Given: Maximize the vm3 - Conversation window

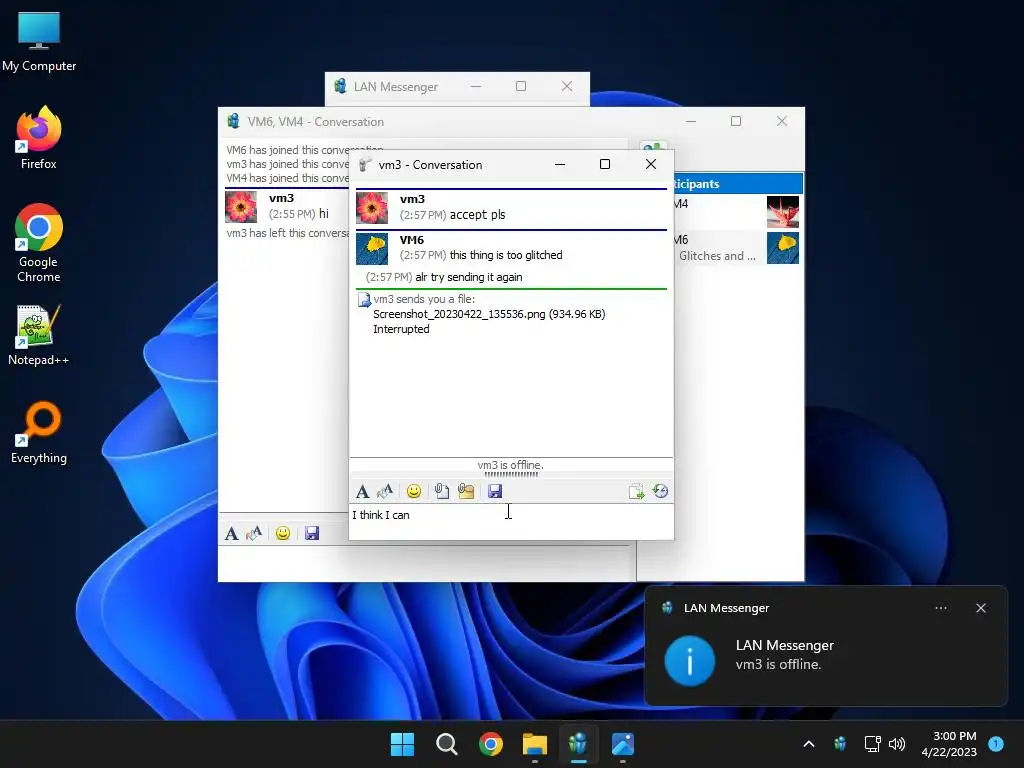Looking at the screenshot, I should point(605,165).
